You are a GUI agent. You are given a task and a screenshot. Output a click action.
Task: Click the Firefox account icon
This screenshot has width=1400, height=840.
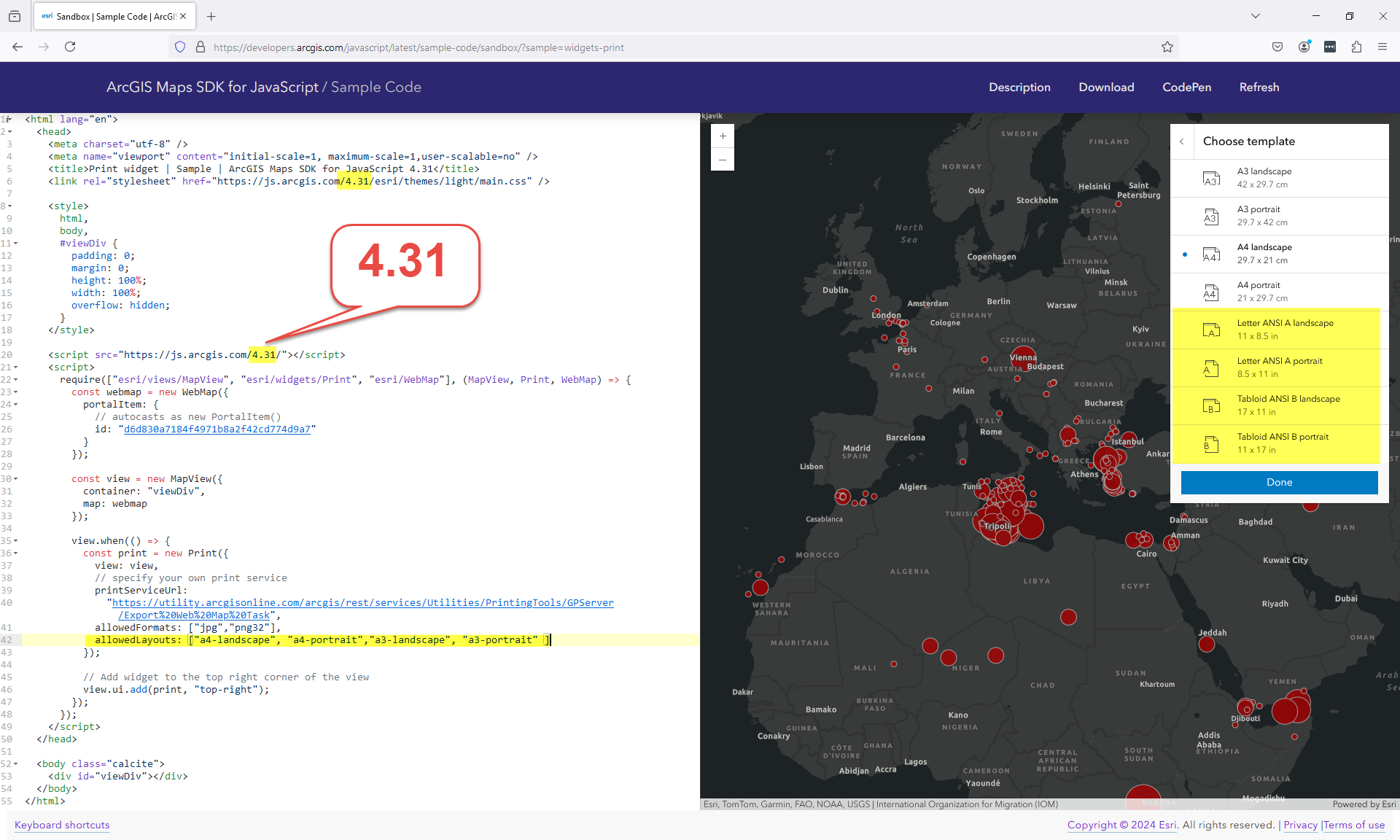(1304, 47)
